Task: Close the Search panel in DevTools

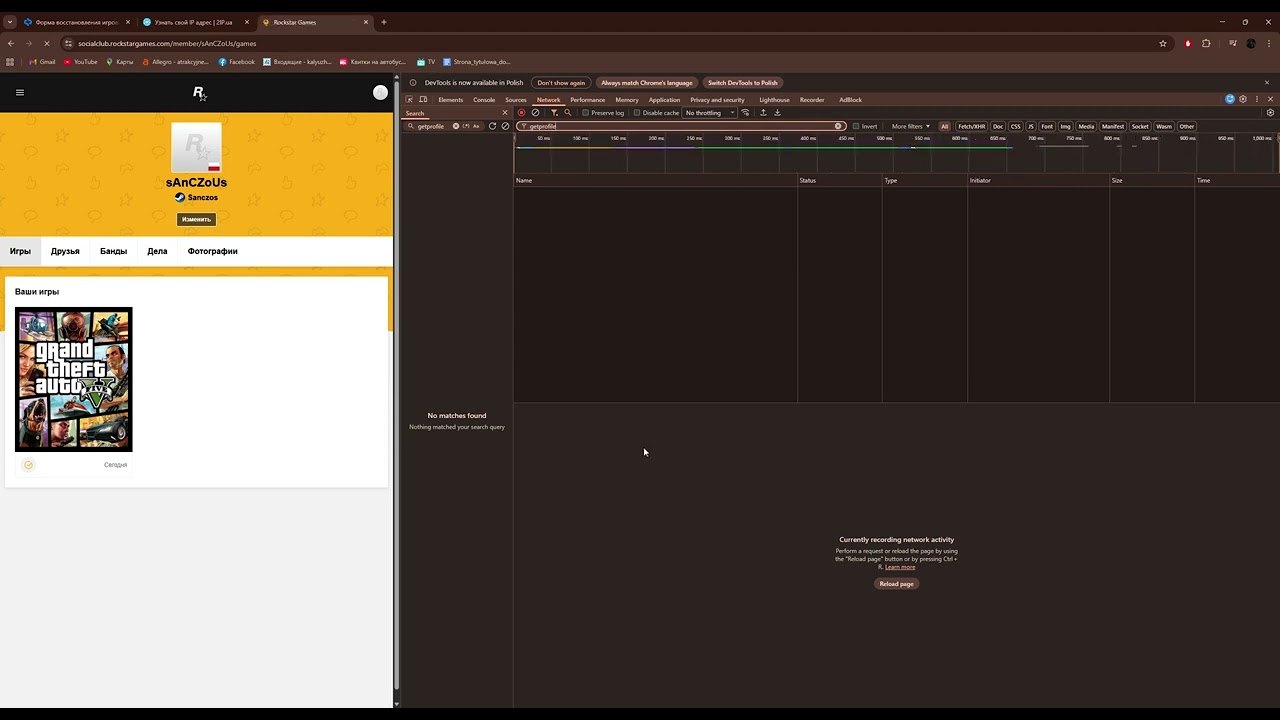Action: pos(505,113)
